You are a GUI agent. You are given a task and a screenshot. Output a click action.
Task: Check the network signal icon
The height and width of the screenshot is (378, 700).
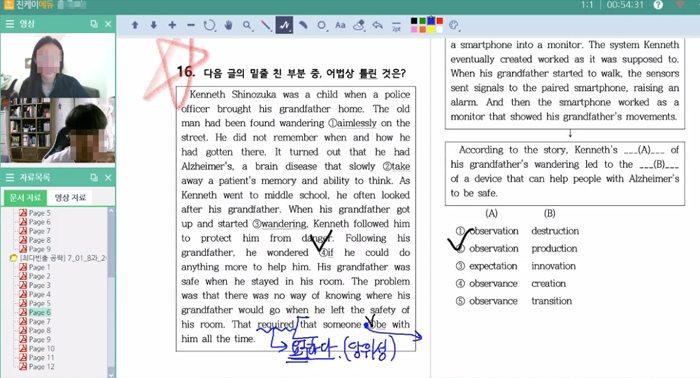coord(679,5)
